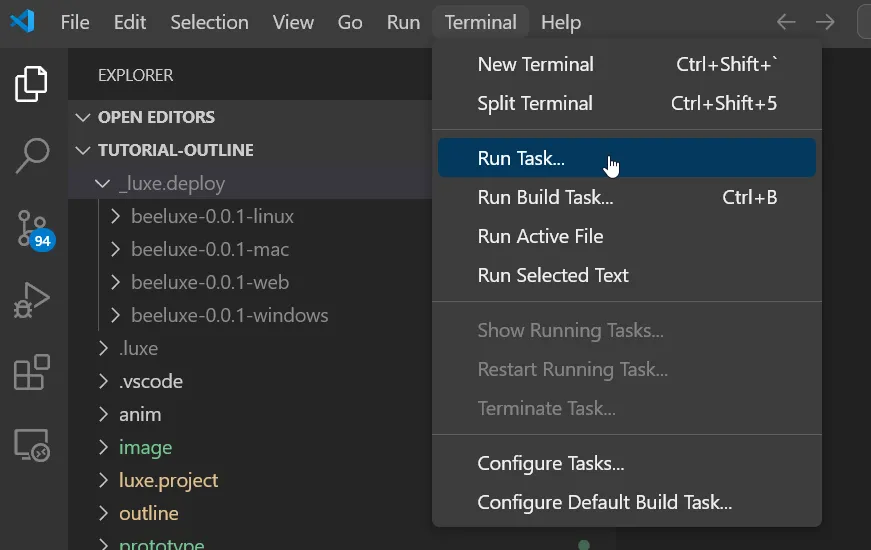Viewport: 871px width, 550px height.
Task: Choose New Terminal from menu
Action: coord(535,64)
